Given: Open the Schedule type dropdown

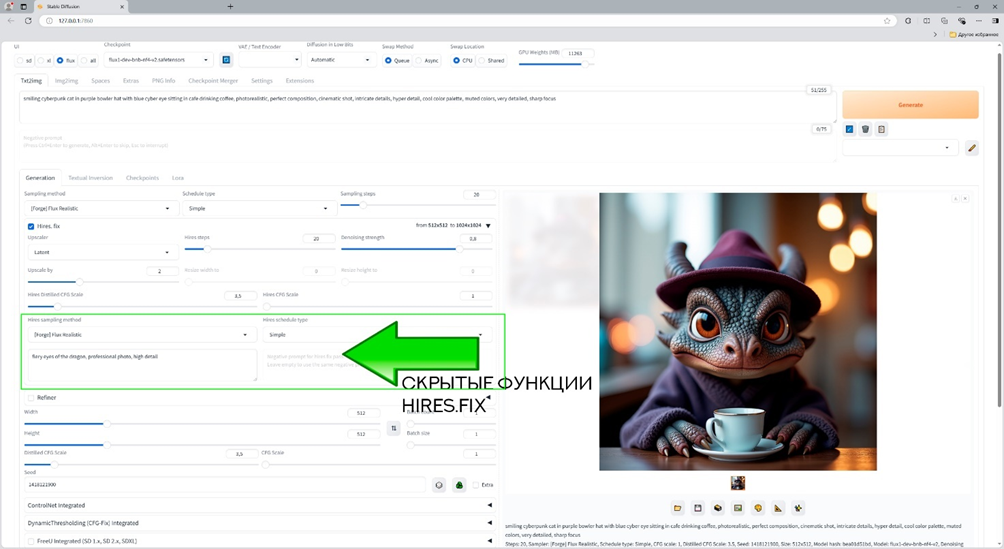Looking at the screenshot, I should click(x=259, y=208).
